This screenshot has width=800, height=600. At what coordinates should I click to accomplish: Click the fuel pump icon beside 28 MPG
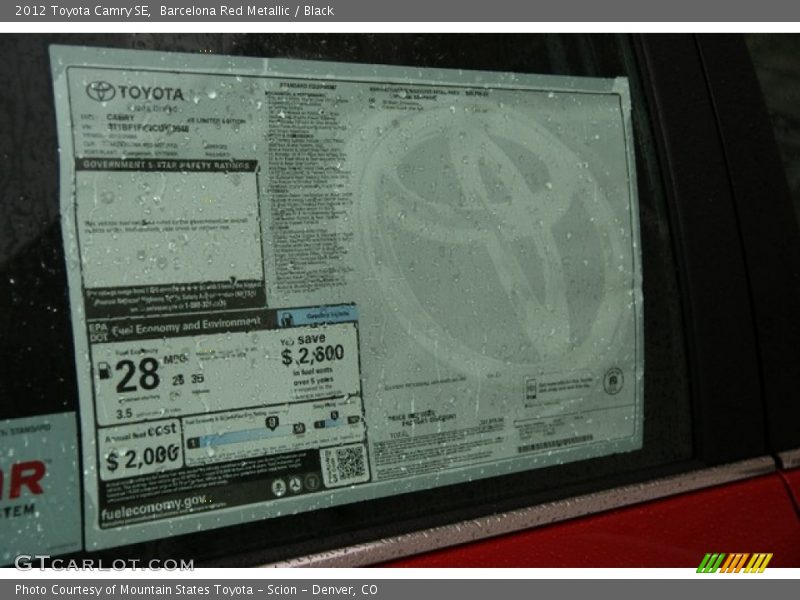coord(104,370)
